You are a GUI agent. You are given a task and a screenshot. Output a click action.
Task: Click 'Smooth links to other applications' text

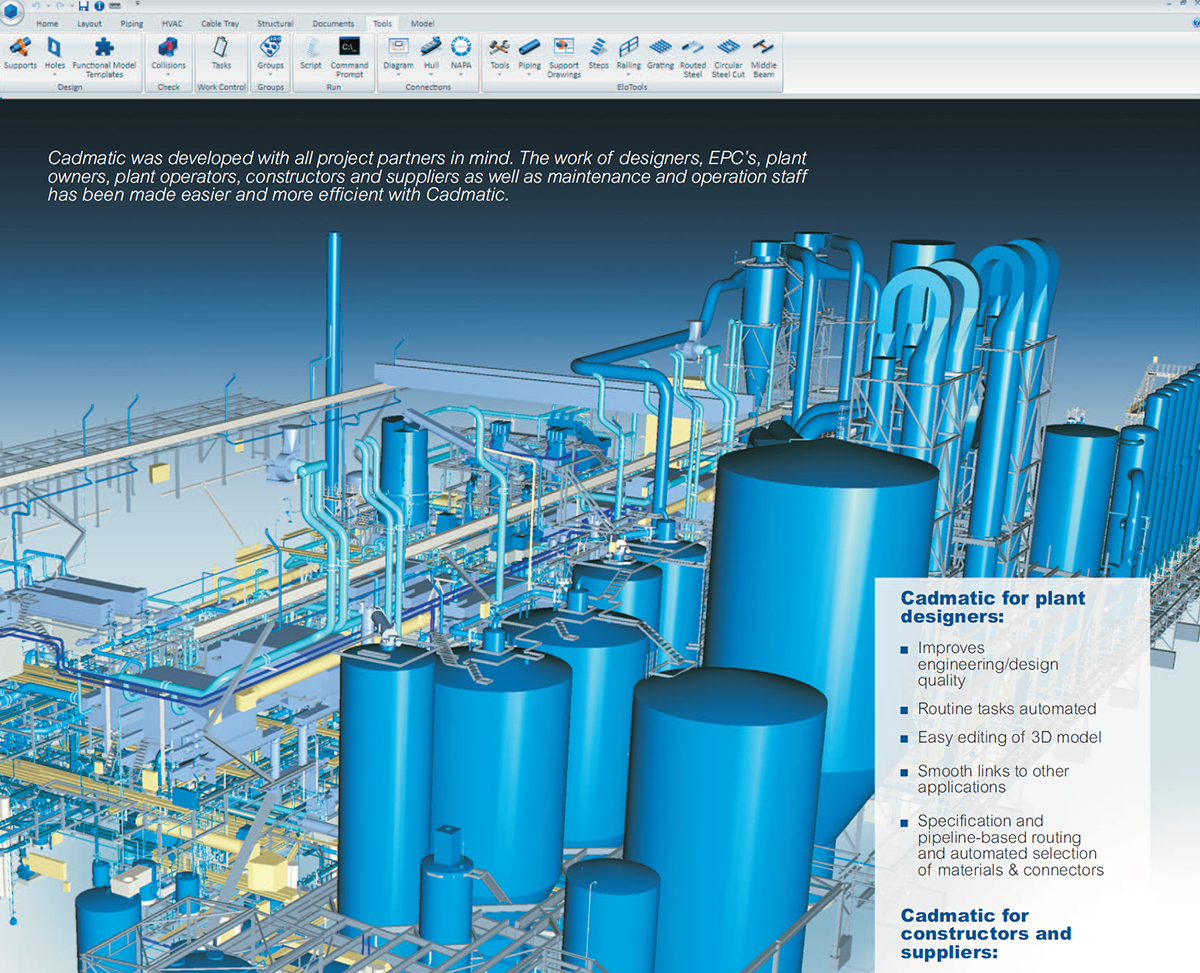tap(993, 779)
